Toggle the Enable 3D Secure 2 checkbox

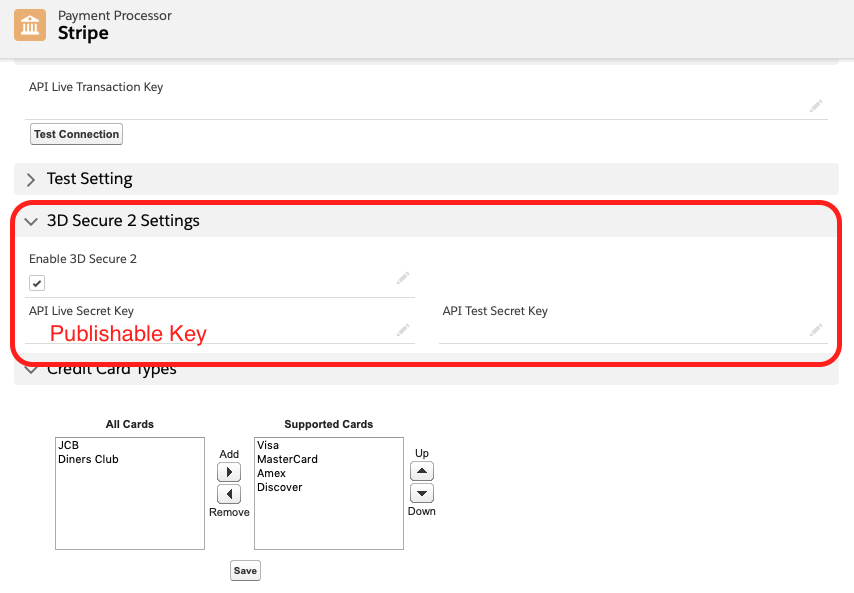(x=37, y=283)
